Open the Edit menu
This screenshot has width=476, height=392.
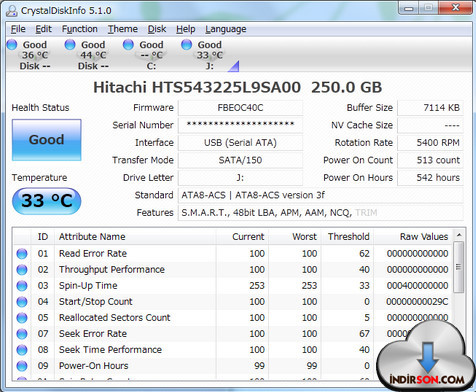click(x=44, y=29)
